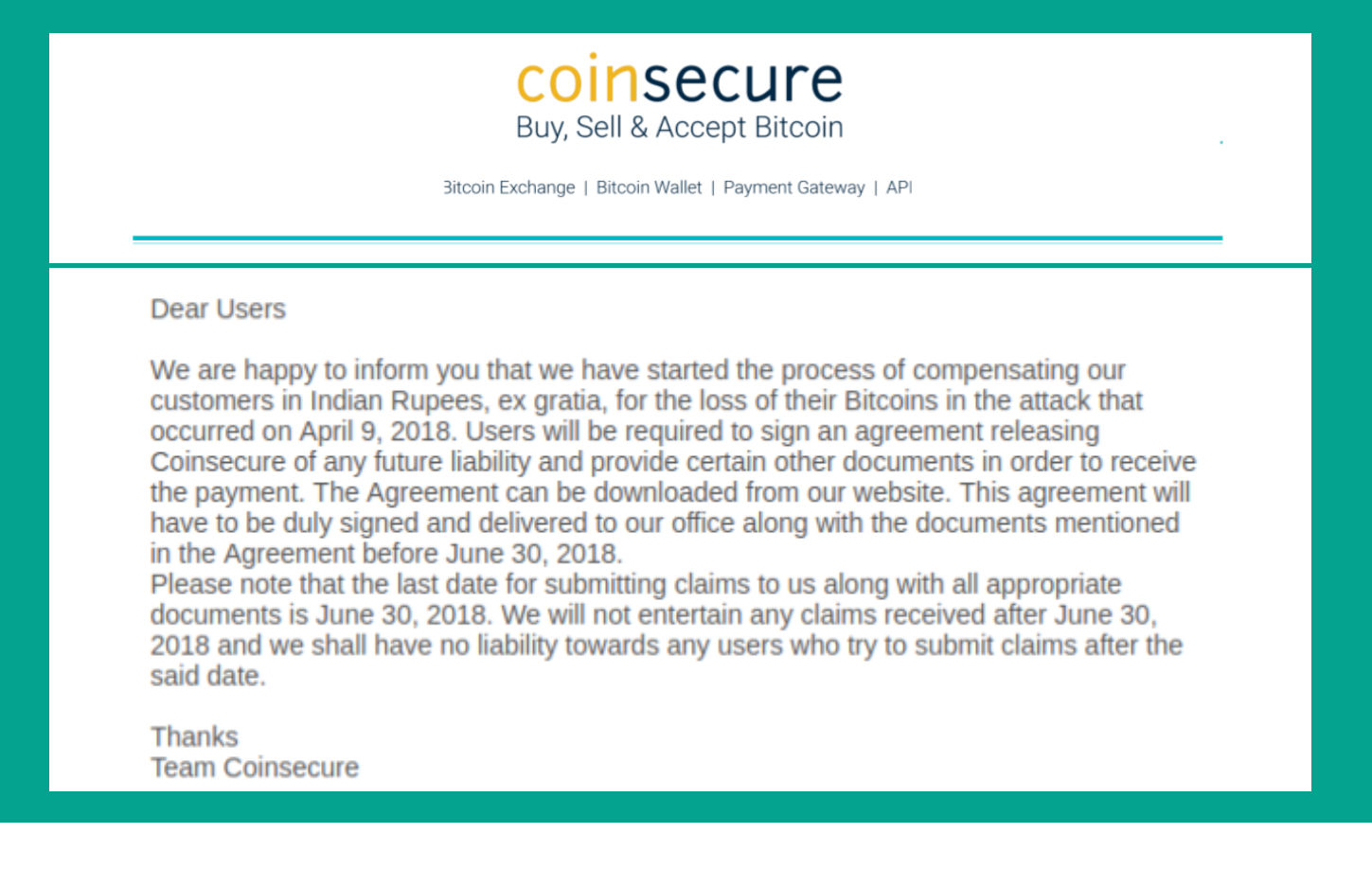Open the Payment Gateway link
Viewport: 1372px width, 886px height.
pos(793,187)
